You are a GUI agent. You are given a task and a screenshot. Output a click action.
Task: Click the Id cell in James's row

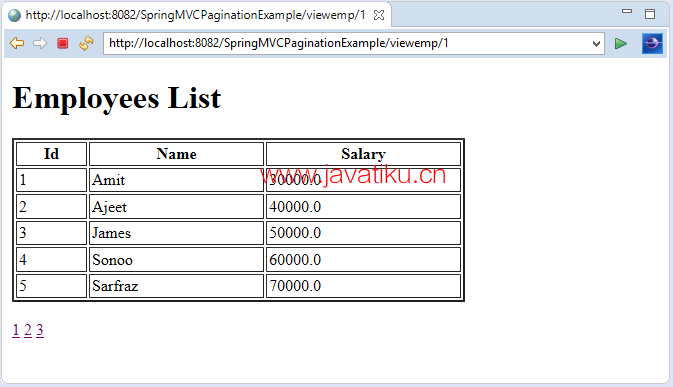click(52, 233)
